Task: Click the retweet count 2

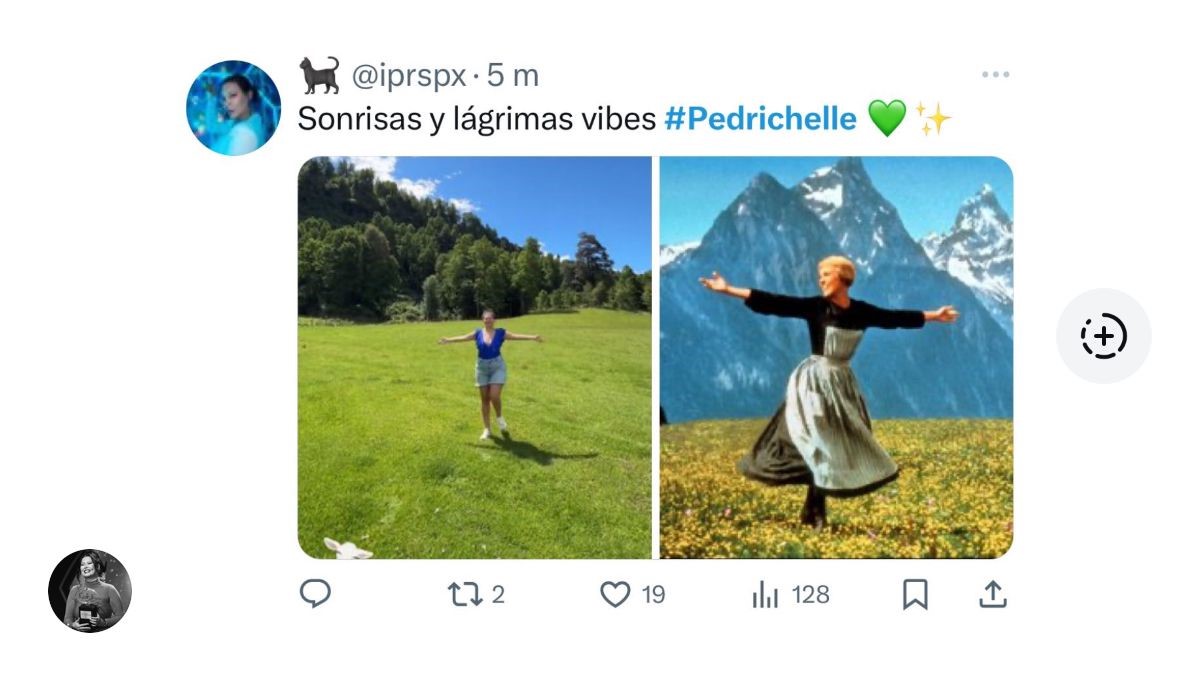Action: [x=498, y=595]
